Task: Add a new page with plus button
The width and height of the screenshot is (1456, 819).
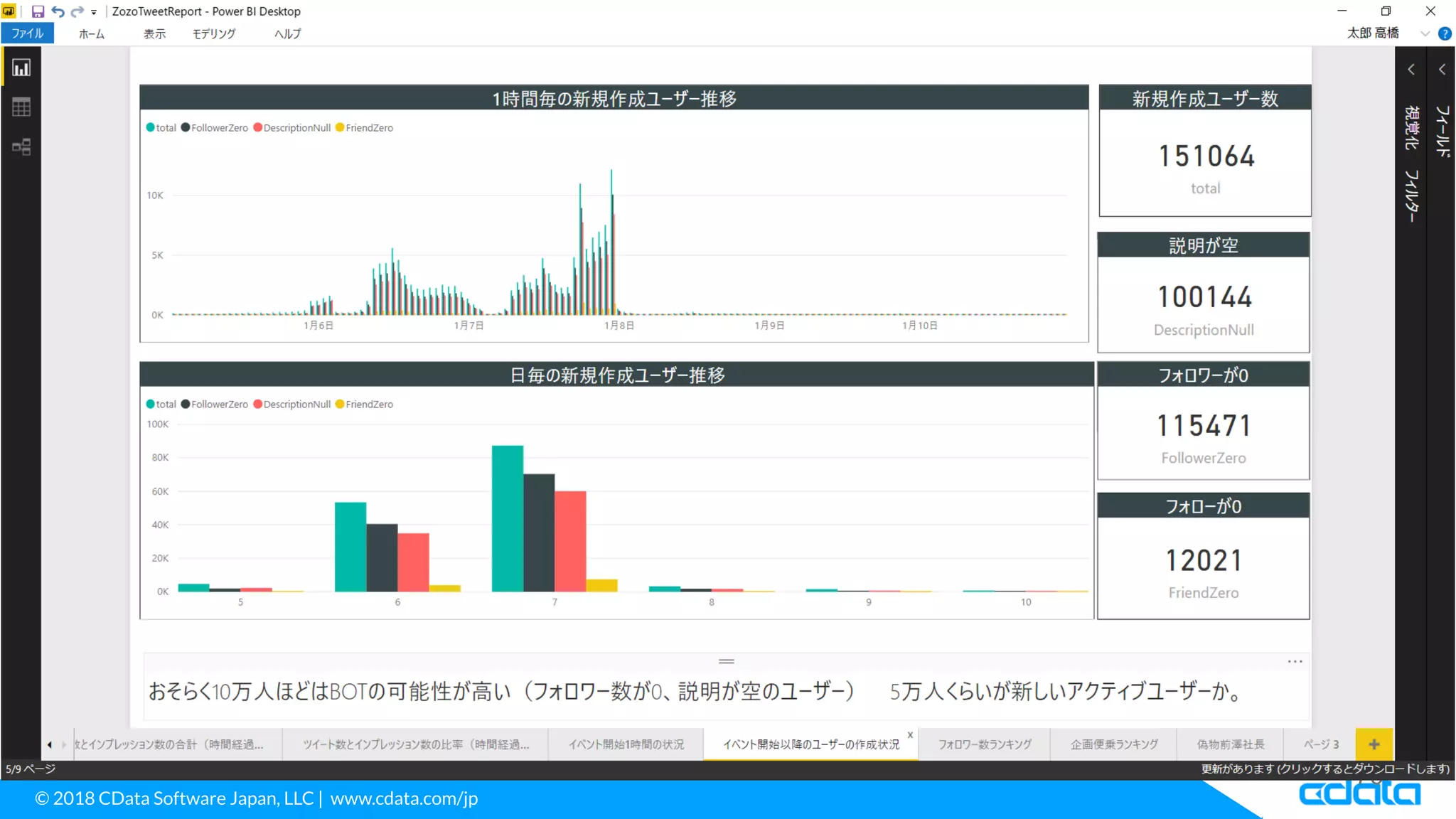Action: [1374, 744]
